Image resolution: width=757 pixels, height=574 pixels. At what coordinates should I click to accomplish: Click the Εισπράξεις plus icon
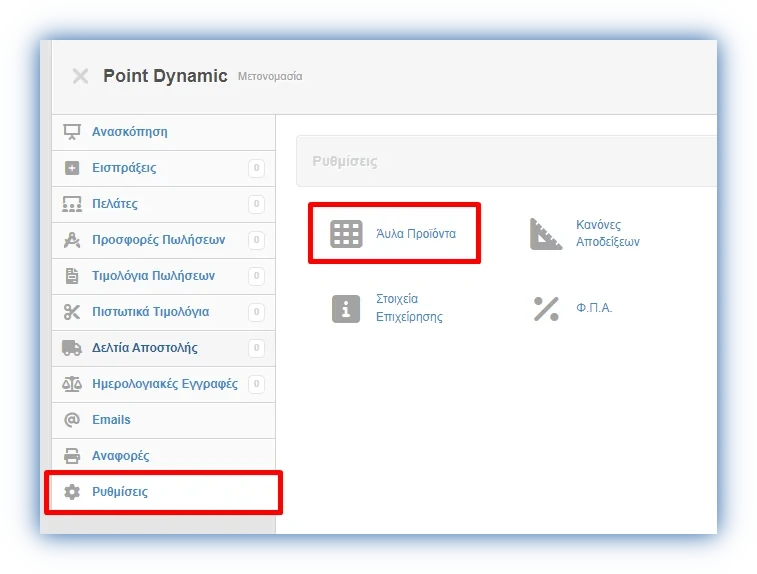click(71, 168)
